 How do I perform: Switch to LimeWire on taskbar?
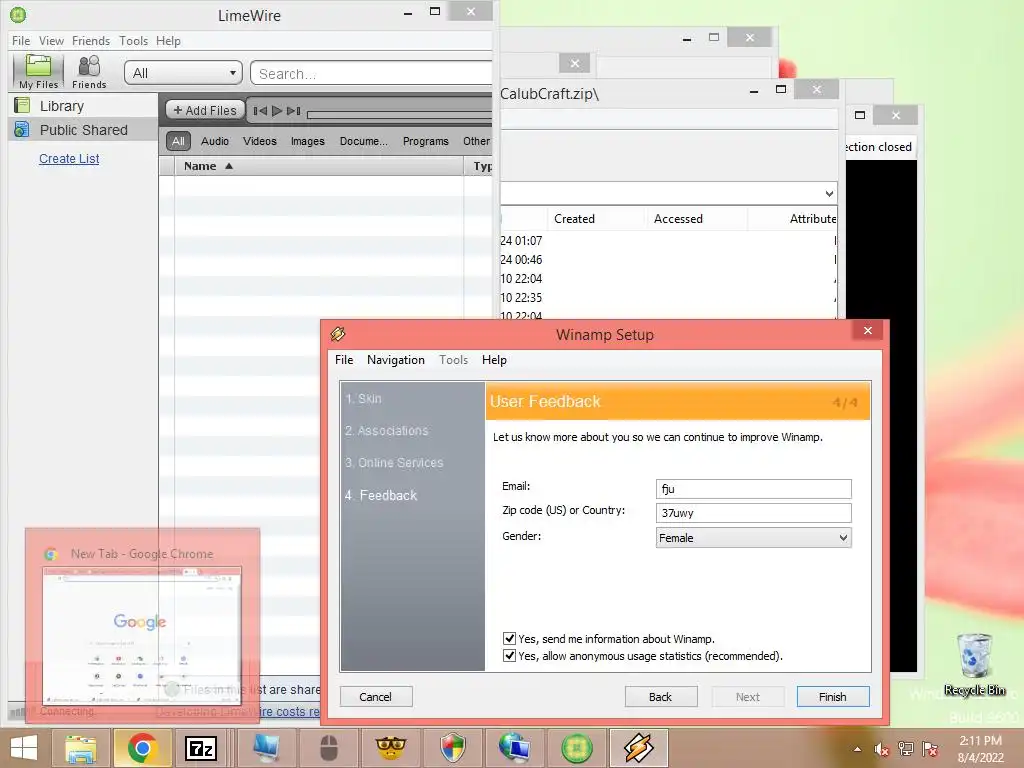pyautogui.click(x=576, y=748)
